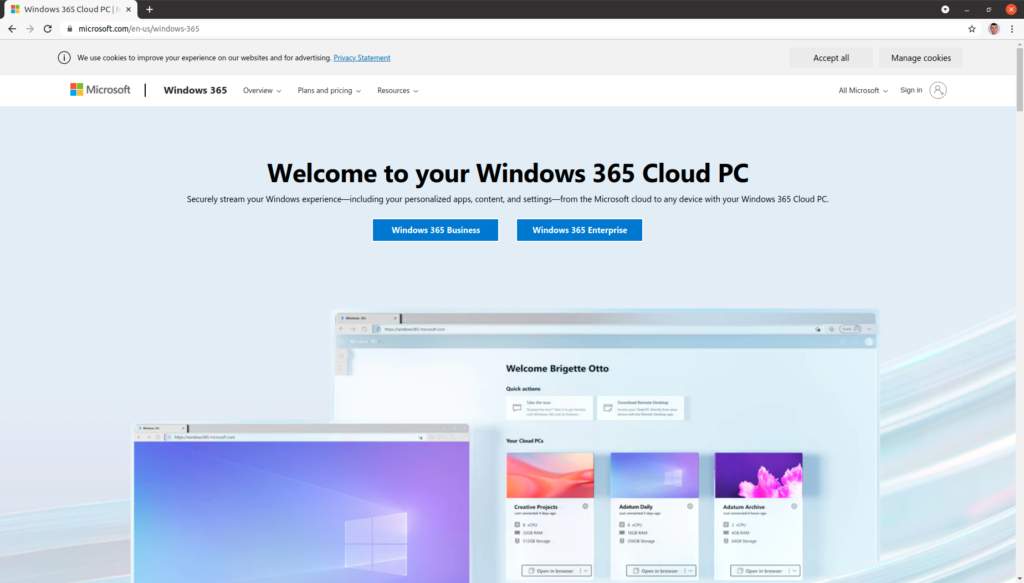
Task: Bookmark this page with the star icon
Action: (x=972, y=29)
